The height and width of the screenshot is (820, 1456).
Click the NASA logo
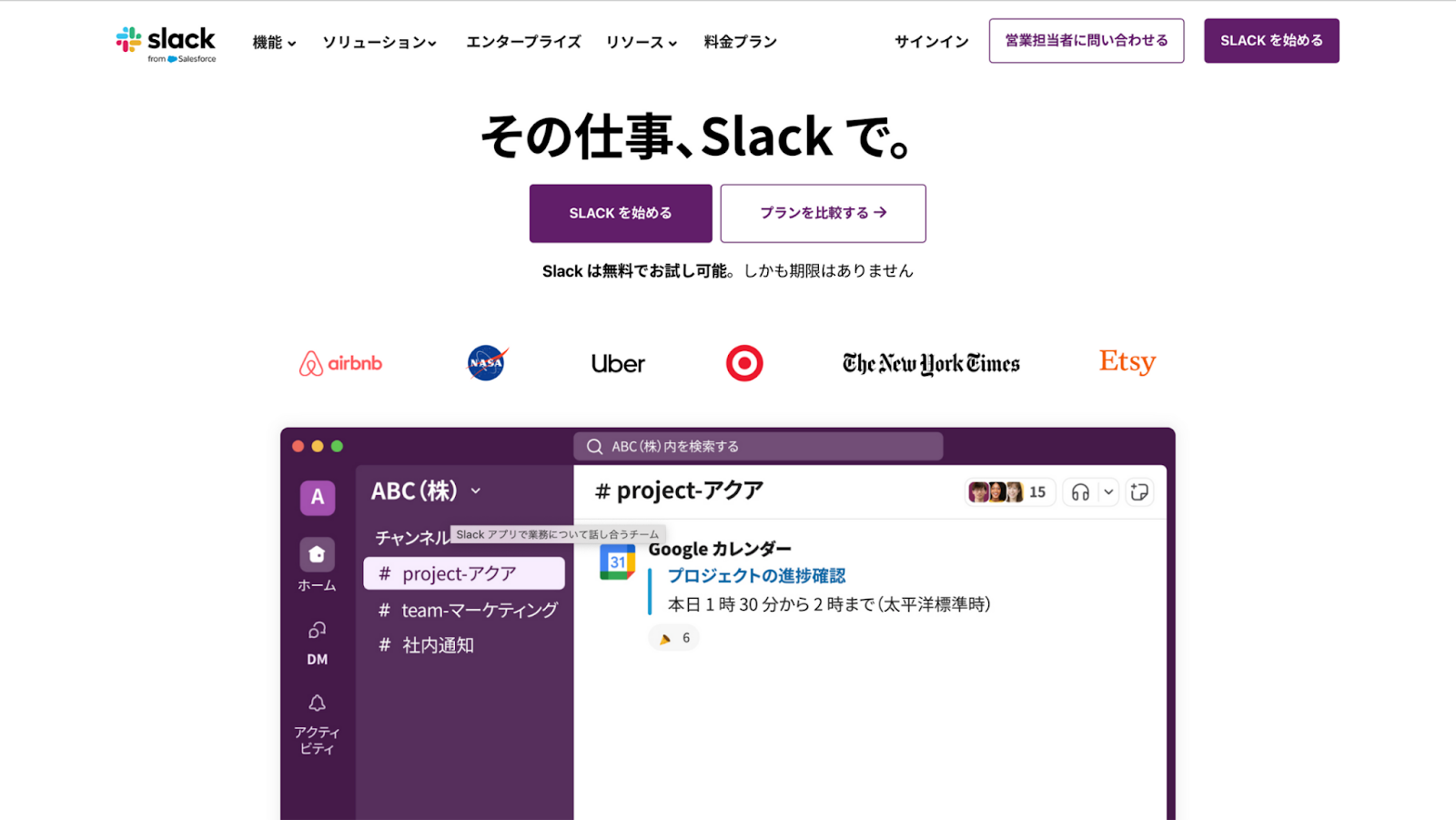point(487,363)
